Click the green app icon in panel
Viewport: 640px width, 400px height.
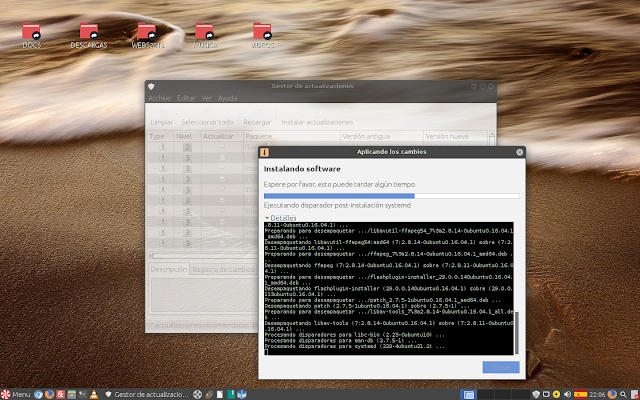[x=231, y=394]
